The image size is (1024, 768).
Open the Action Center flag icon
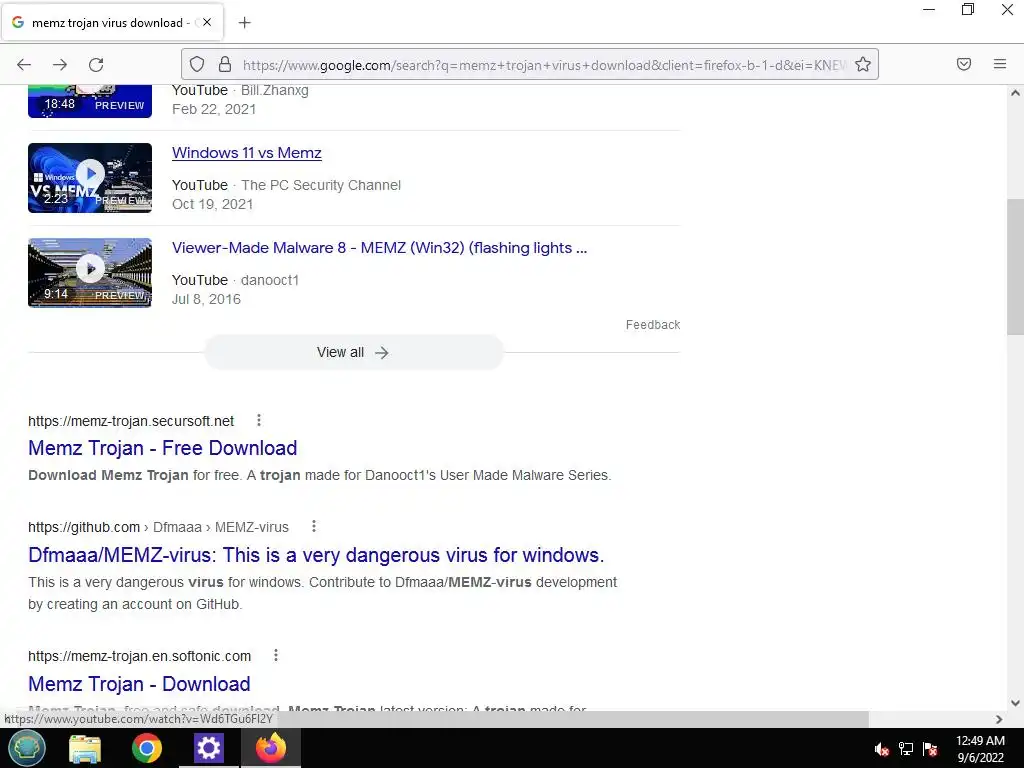pyautogui.click(x=930, y=749)
